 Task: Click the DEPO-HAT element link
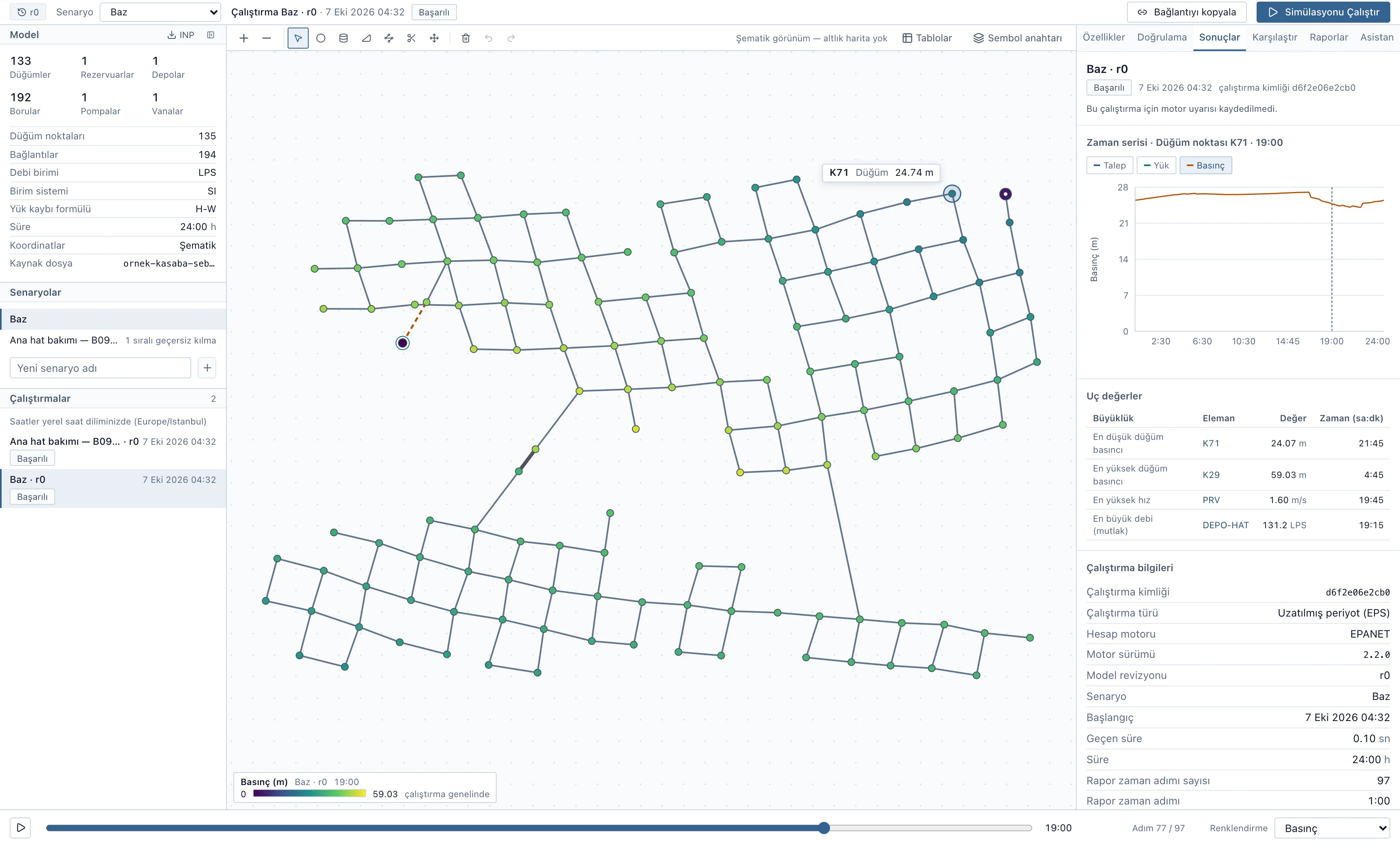tap(1225, 525)
